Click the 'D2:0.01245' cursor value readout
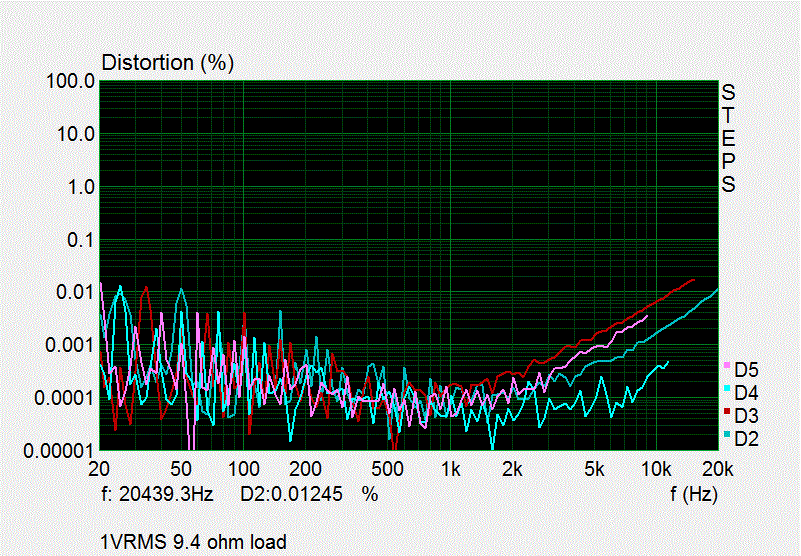The height and width of the screenshot is (556, 801). (x=291, y=494)
